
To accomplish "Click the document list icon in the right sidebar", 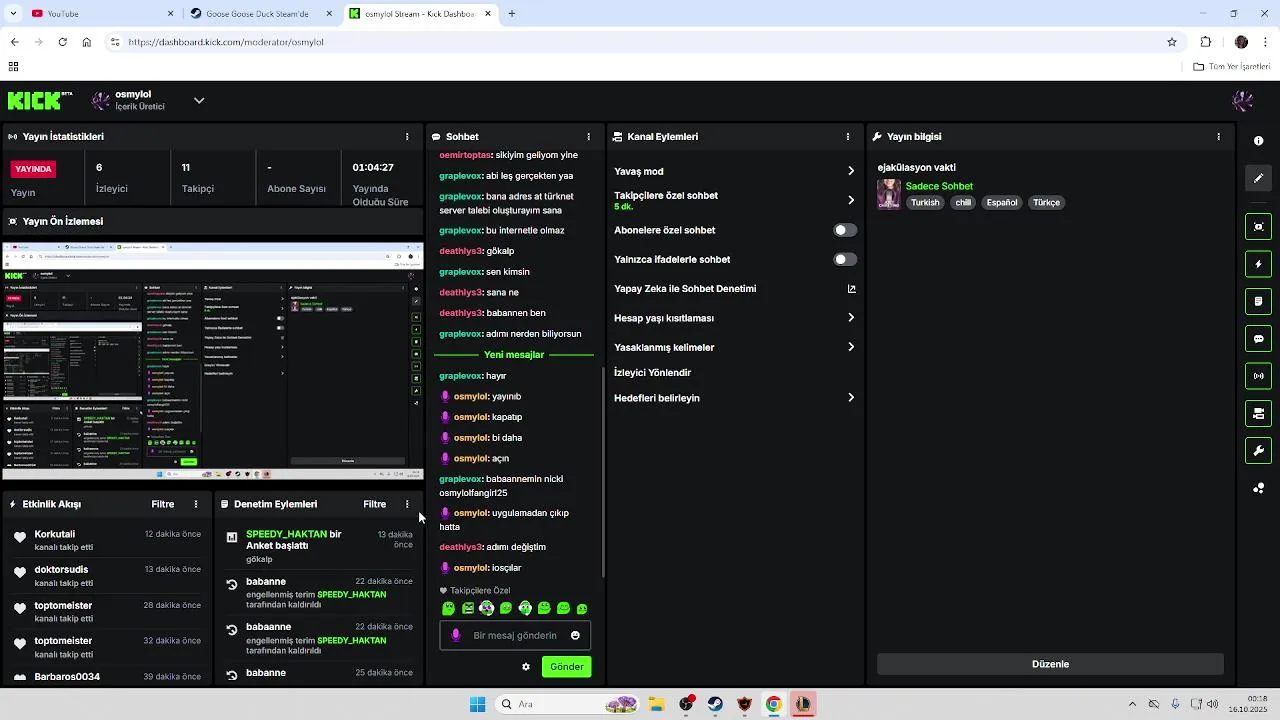I will point(1259,301).
